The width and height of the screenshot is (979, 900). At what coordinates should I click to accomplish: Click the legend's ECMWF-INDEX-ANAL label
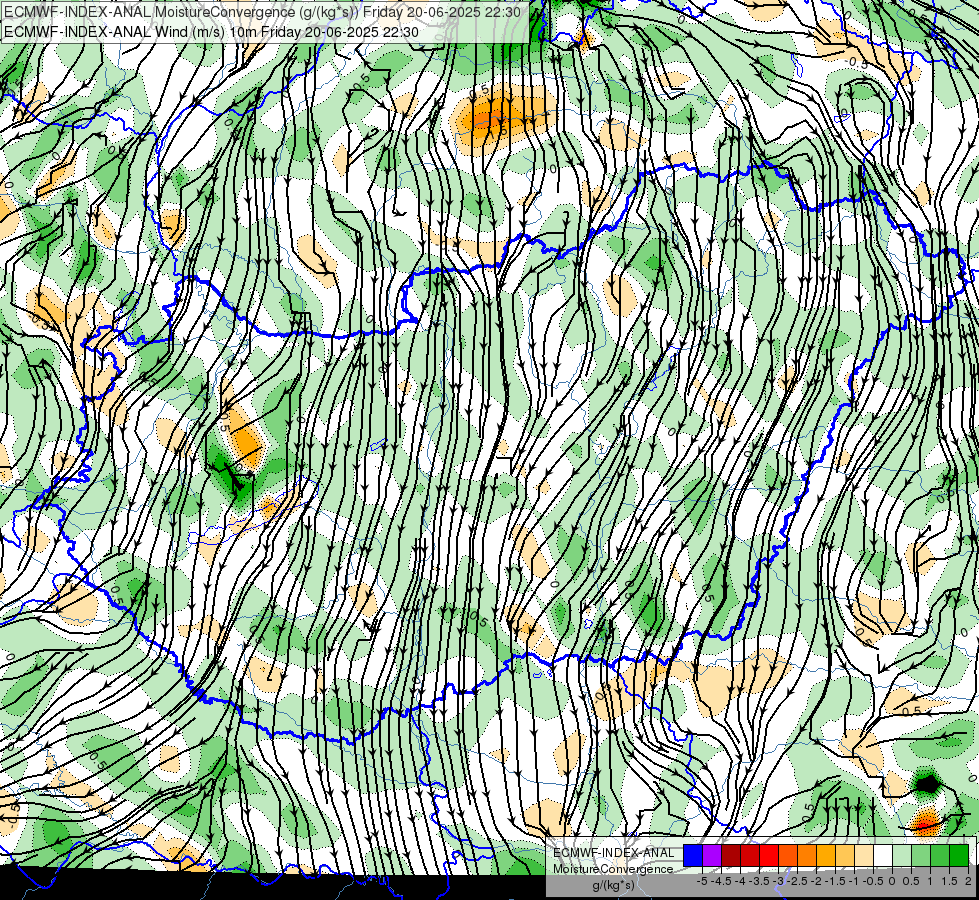point(613,853)
